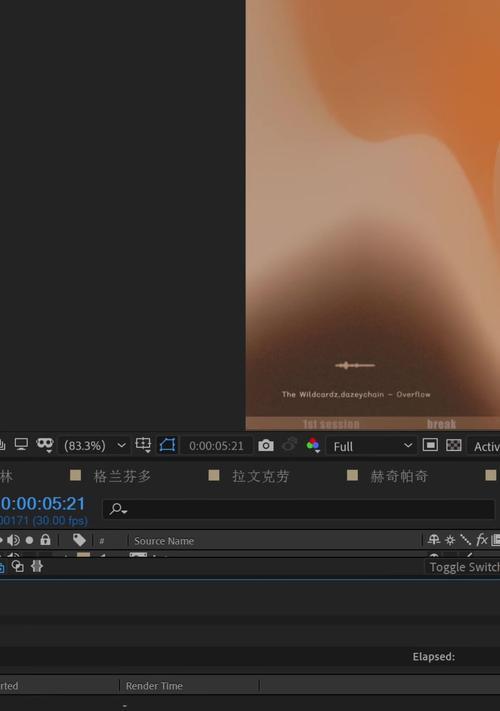Toggle fast previews pixel aspect icon
500x711 pixels.
coord(430,445)
